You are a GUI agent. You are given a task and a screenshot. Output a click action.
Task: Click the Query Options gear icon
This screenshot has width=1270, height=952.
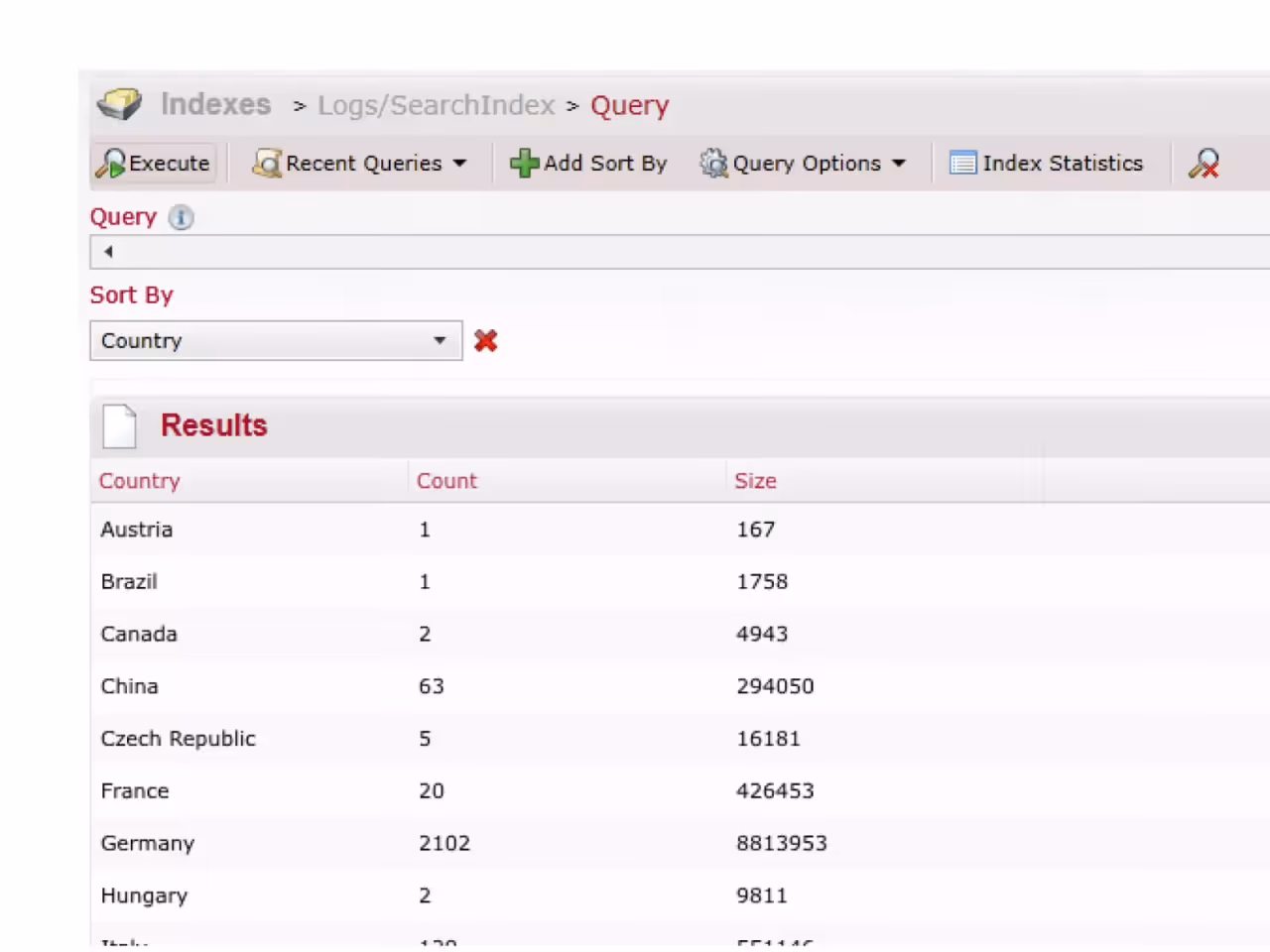tap(713, 164)
